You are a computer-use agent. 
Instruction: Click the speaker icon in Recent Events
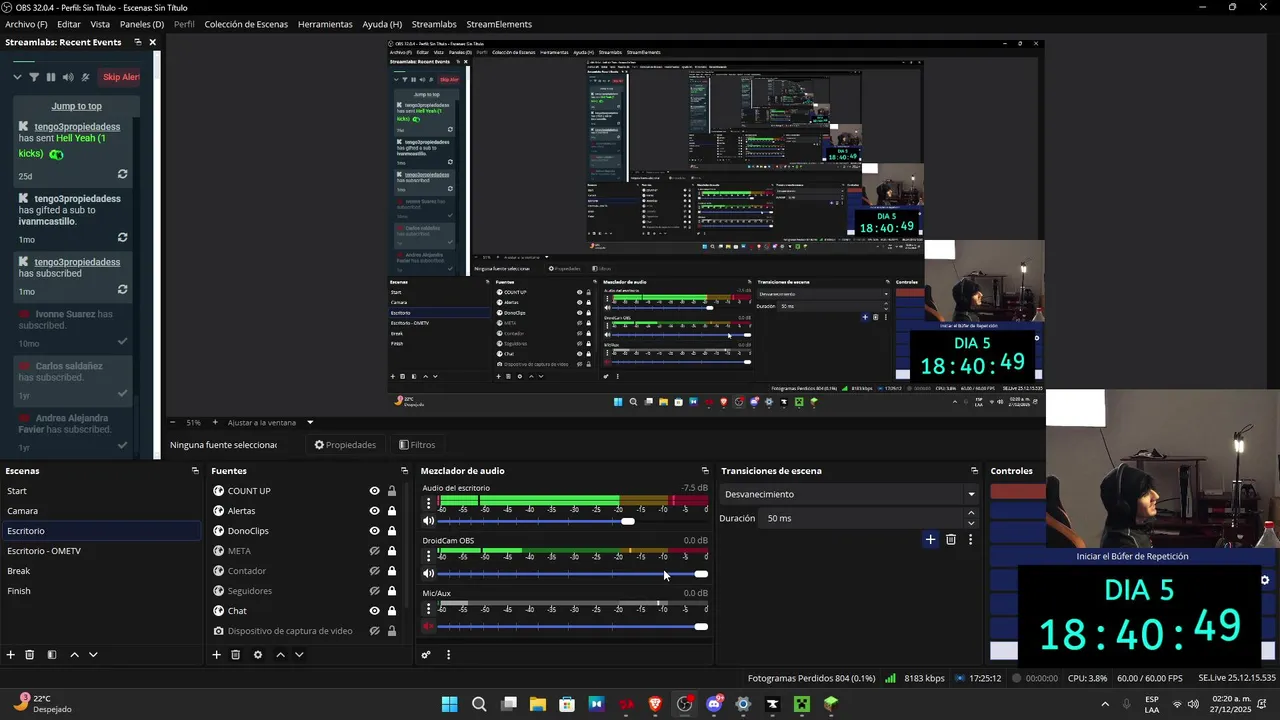(x=68, y=77)
